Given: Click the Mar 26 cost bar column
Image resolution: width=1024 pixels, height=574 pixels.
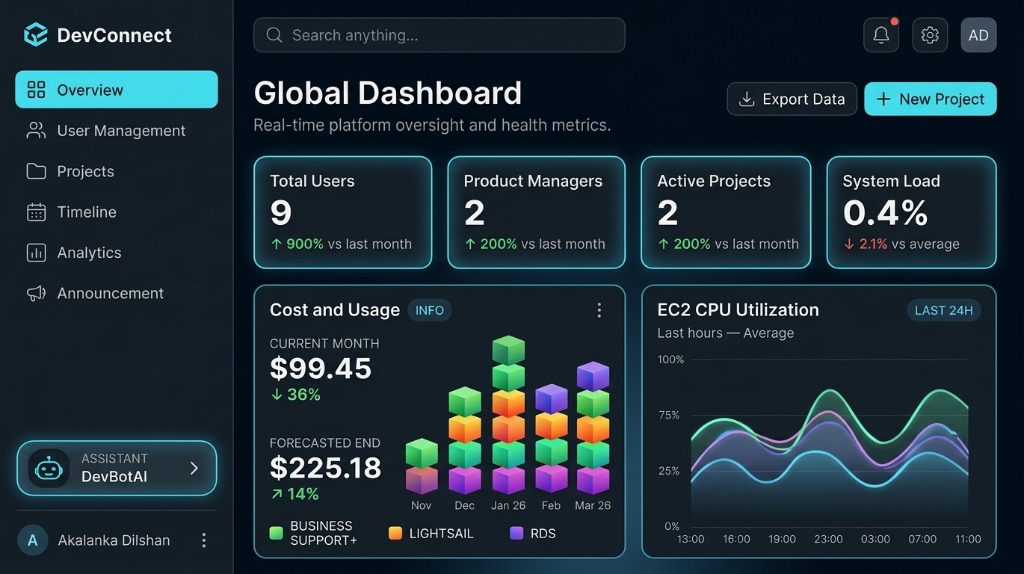Looking at the screenshot, I should click(x=593, y=428).
